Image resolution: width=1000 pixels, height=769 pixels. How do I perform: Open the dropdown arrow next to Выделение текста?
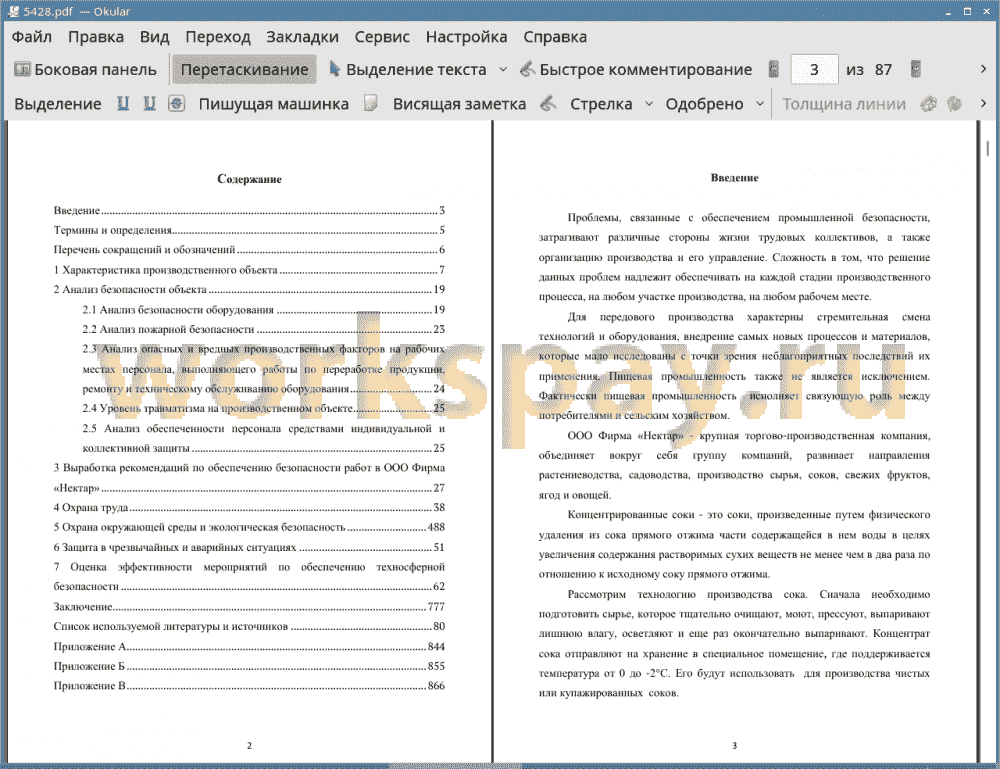[503, 70]
